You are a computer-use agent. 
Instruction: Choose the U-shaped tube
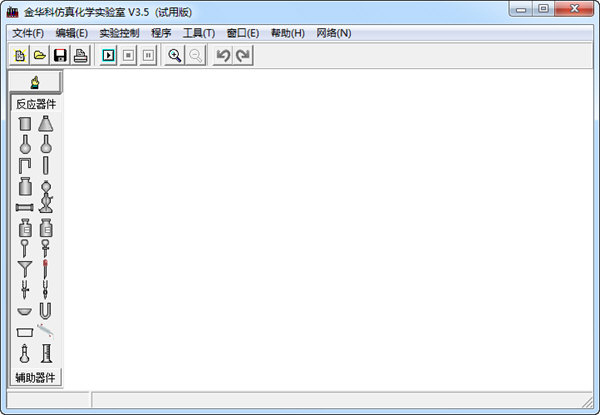45,311
